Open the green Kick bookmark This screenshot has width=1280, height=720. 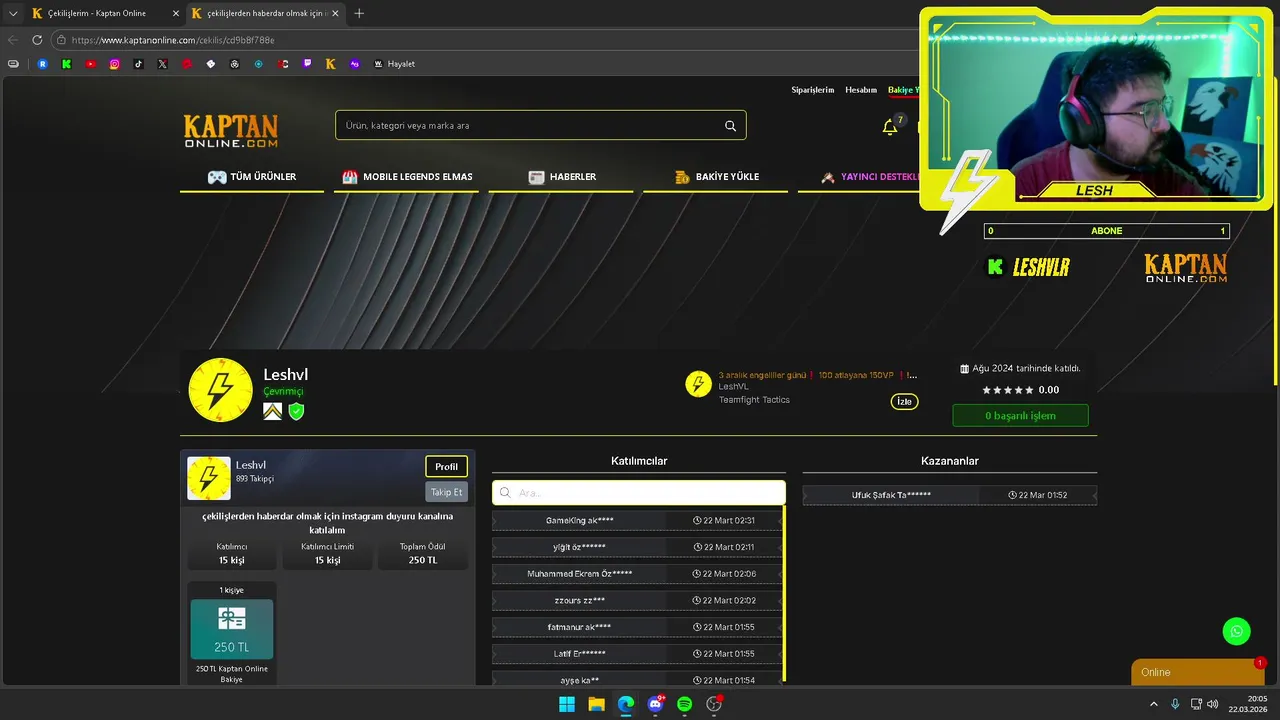pyautogui.click(x=67, y=64)
